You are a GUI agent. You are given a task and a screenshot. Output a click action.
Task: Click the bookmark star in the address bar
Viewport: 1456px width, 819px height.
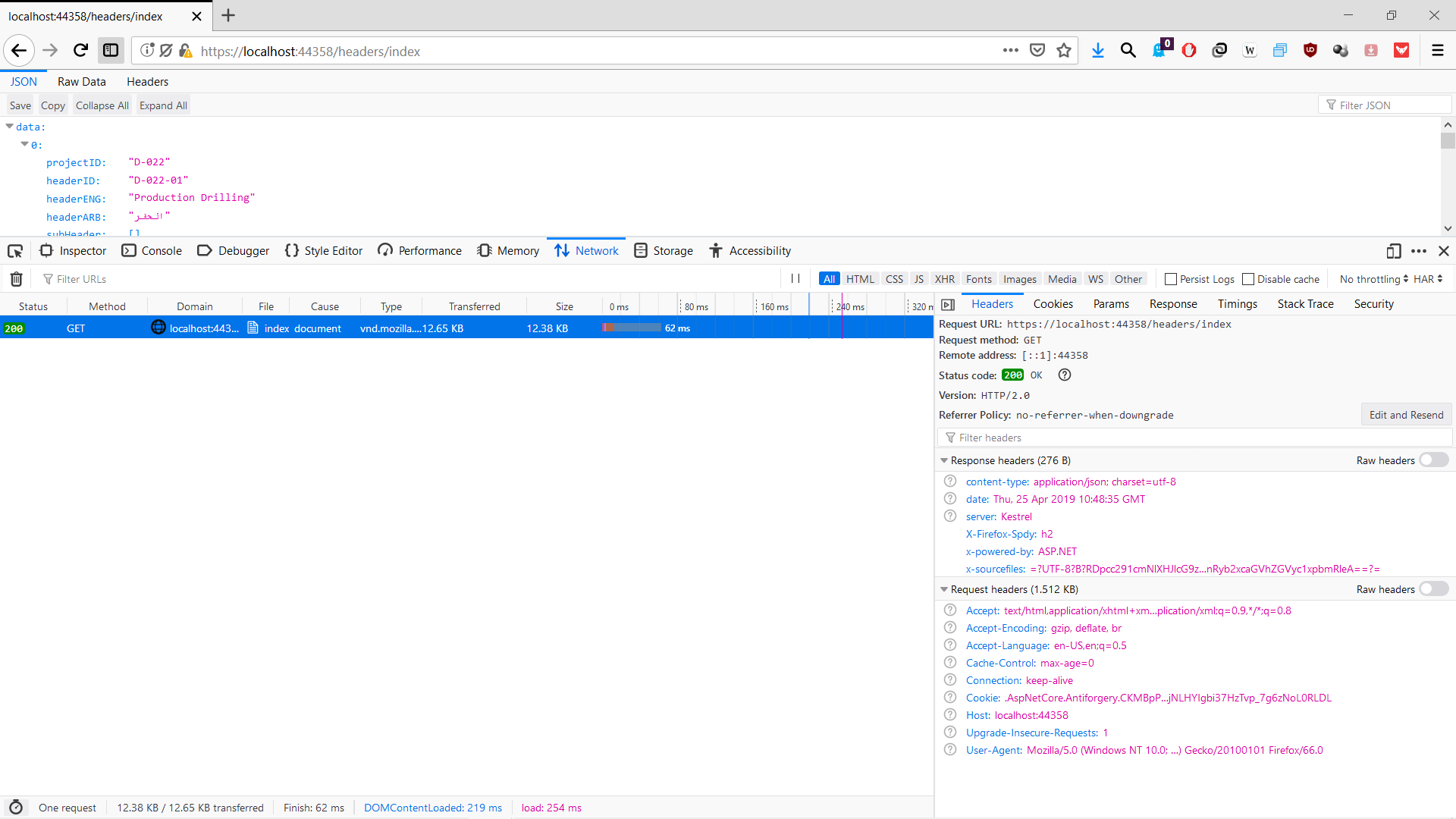pyautogui.click(x=1064, y=51)
